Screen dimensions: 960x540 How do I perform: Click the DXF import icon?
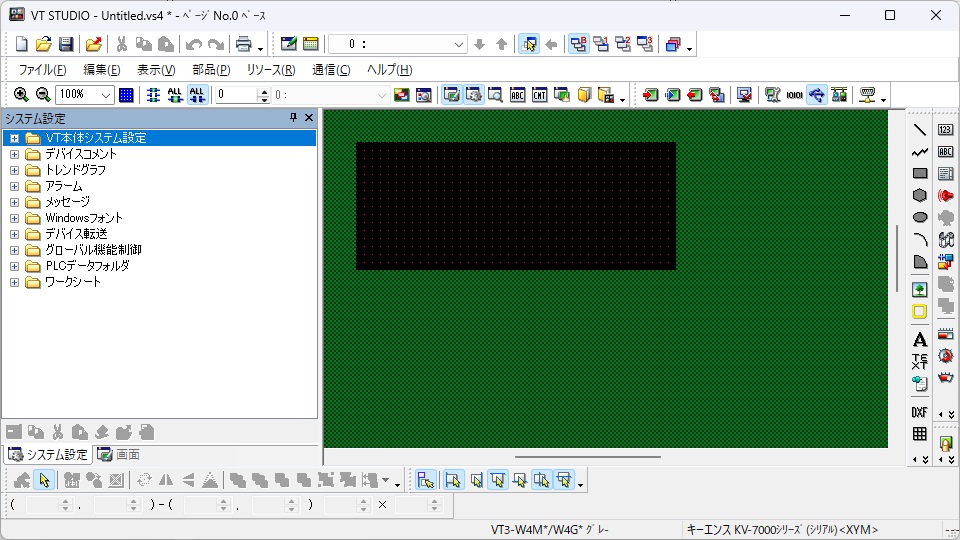coord(920,412)
